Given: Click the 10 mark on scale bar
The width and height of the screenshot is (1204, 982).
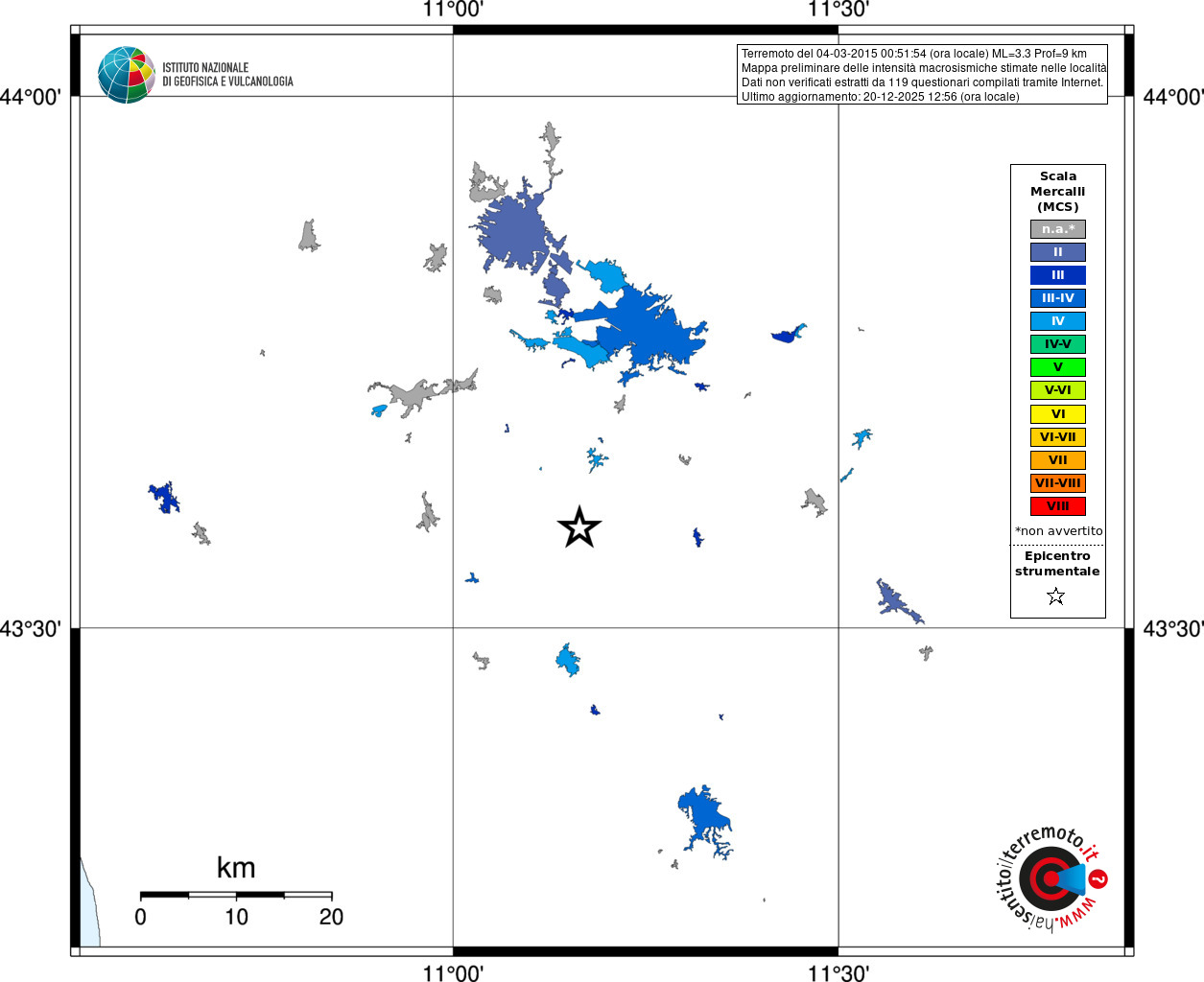Looking at the screenshot, I should (236, 917).
